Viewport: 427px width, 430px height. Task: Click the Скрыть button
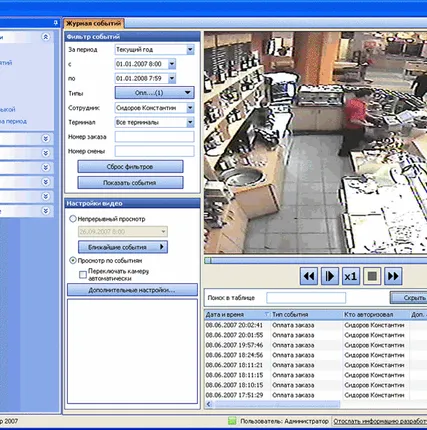tap(409, 298)
